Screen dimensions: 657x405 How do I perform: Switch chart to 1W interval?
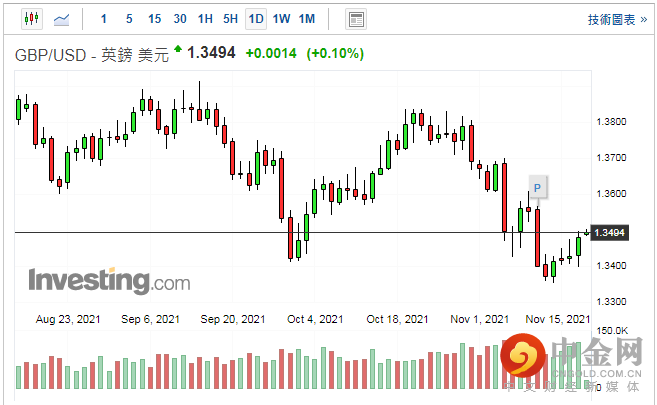pyautogui.click(x=281, y=19)
